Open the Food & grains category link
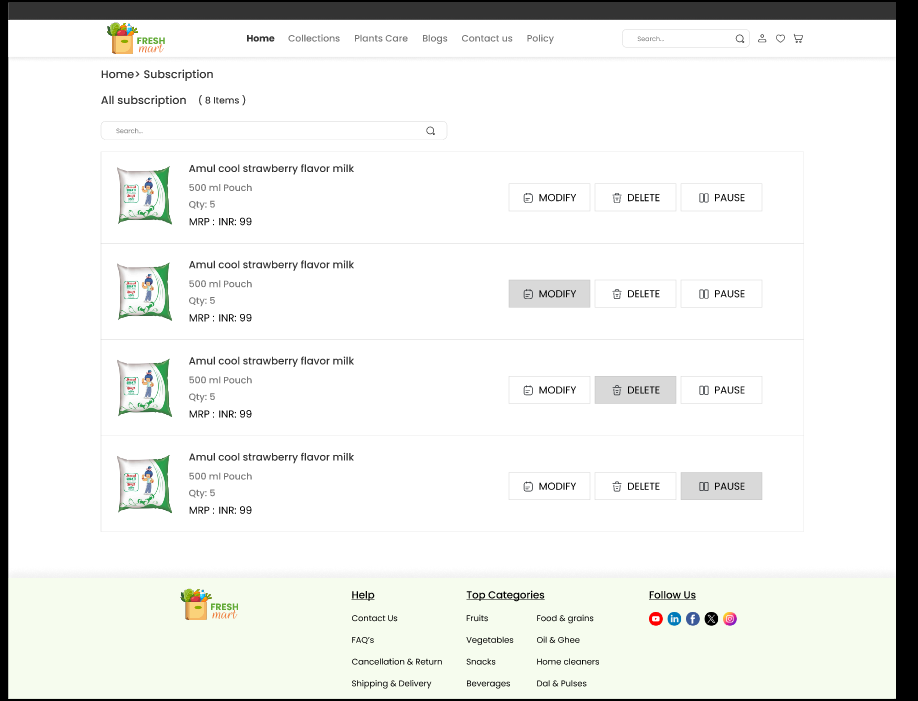918x701 pixels. pos(565,618)
